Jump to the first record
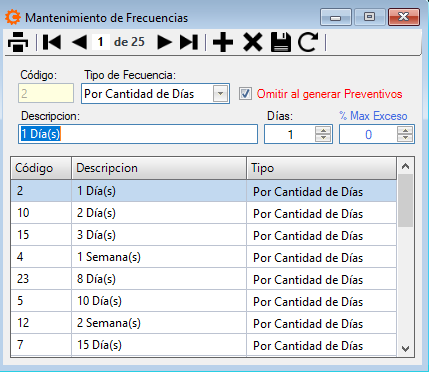The image size is (429, 372). (52, 42)
